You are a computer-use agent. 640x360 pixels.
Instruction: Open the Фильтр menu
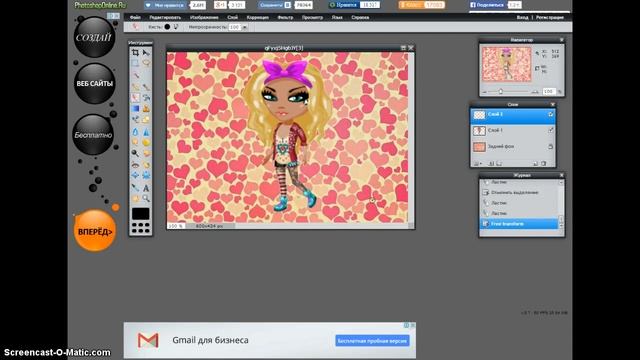coord(285,18)
